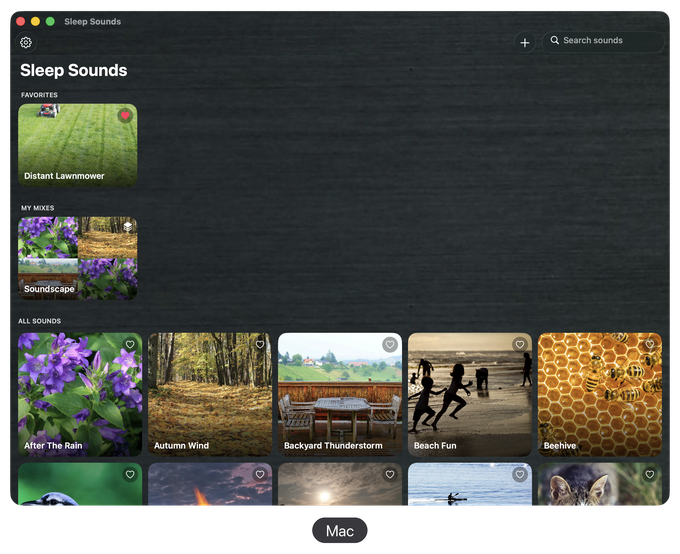
Task: Favorite the Backyard Thunderstorm sound
Action: (390, 344)
